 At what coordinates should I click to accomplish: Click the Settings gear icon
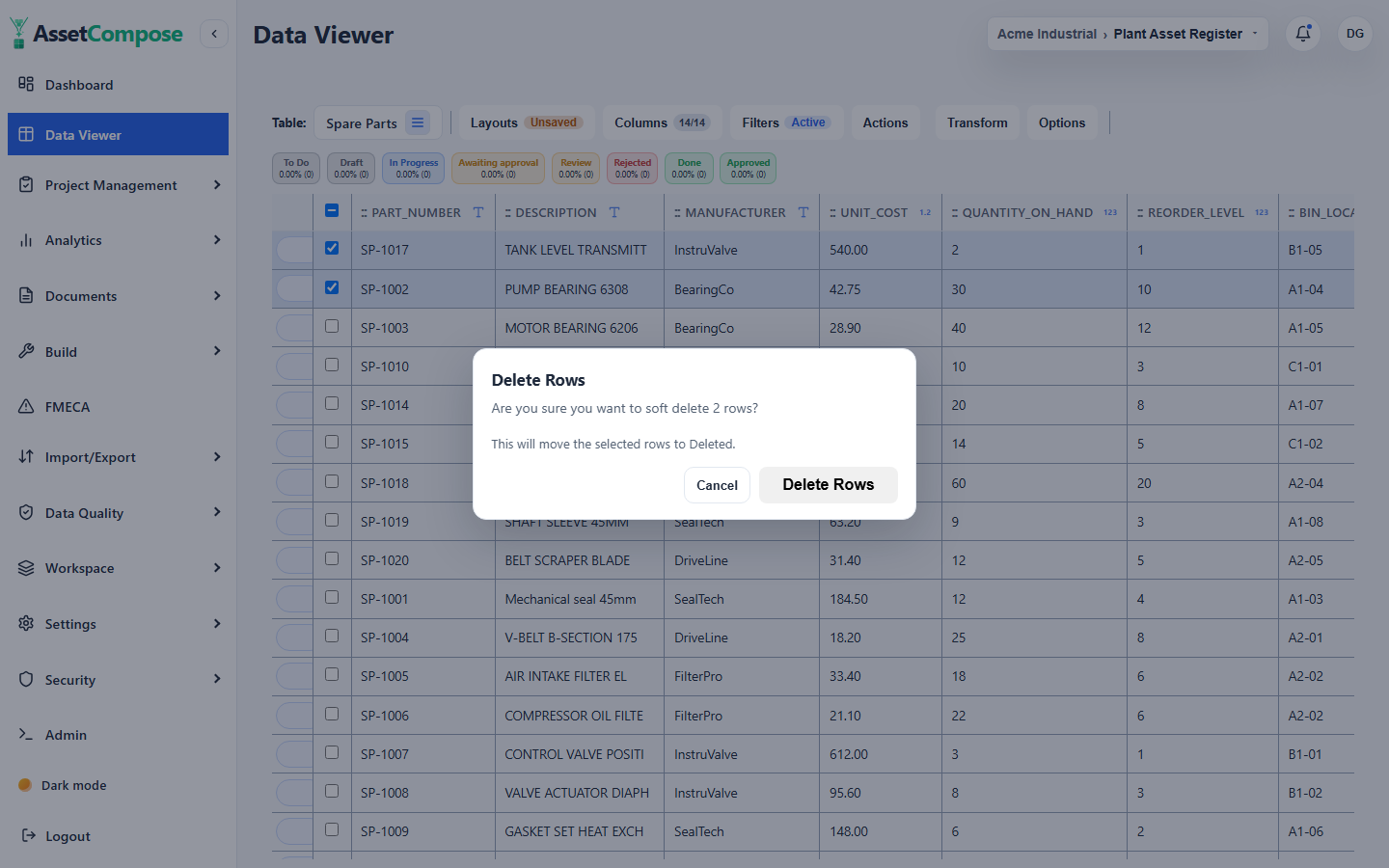point(26,623)
